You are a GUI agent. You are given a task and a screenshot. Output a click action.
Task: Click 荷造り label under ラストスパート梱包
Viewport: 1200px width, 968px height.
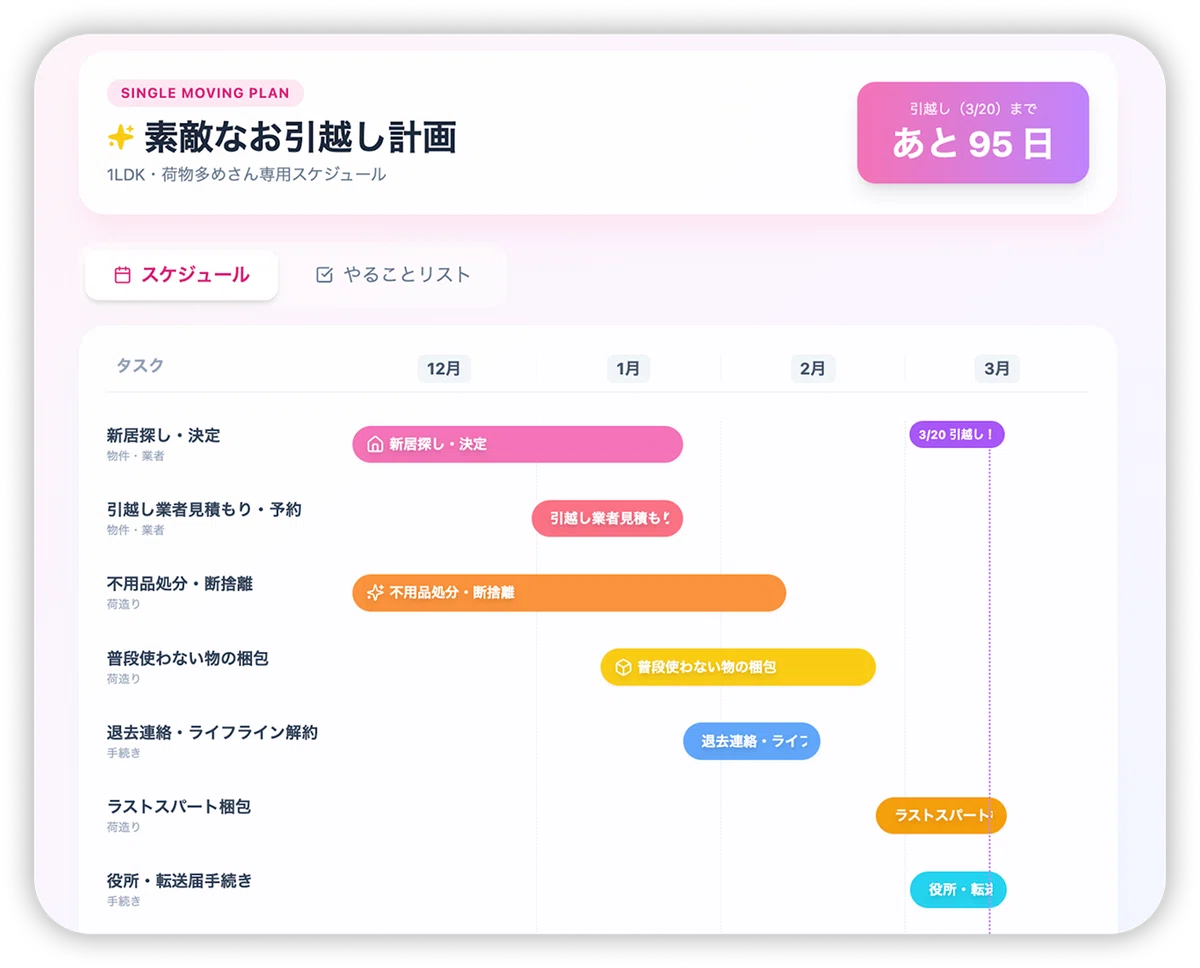[124, 827]
